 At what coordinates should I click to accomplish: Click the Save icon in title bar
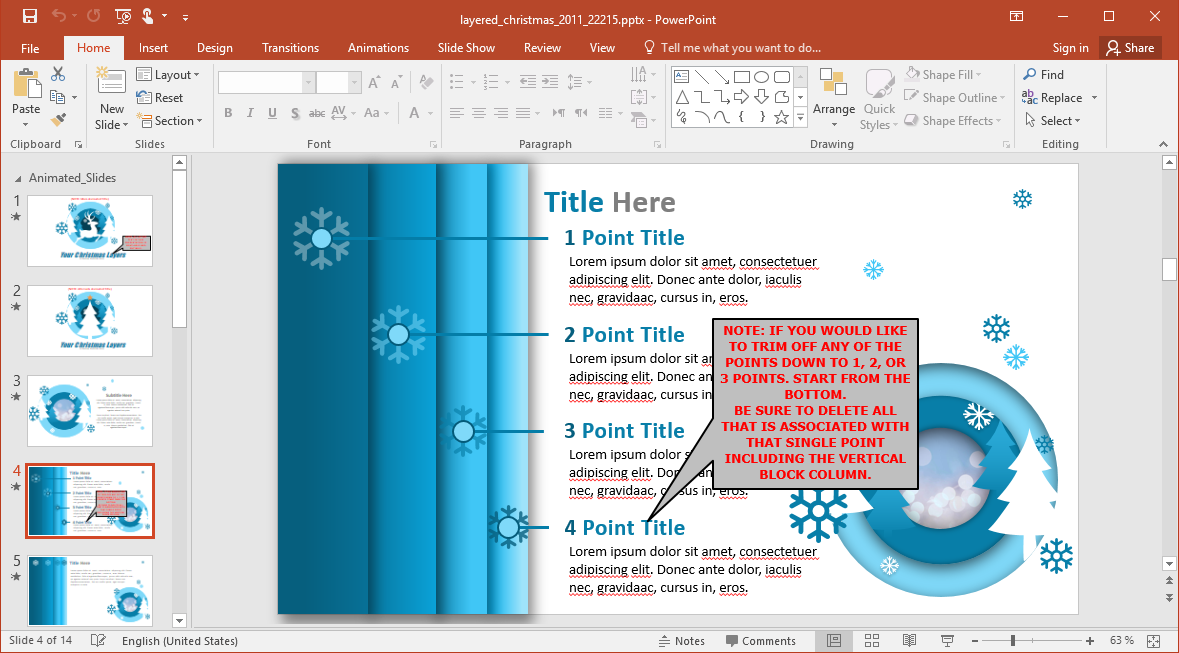coord(30,17)
